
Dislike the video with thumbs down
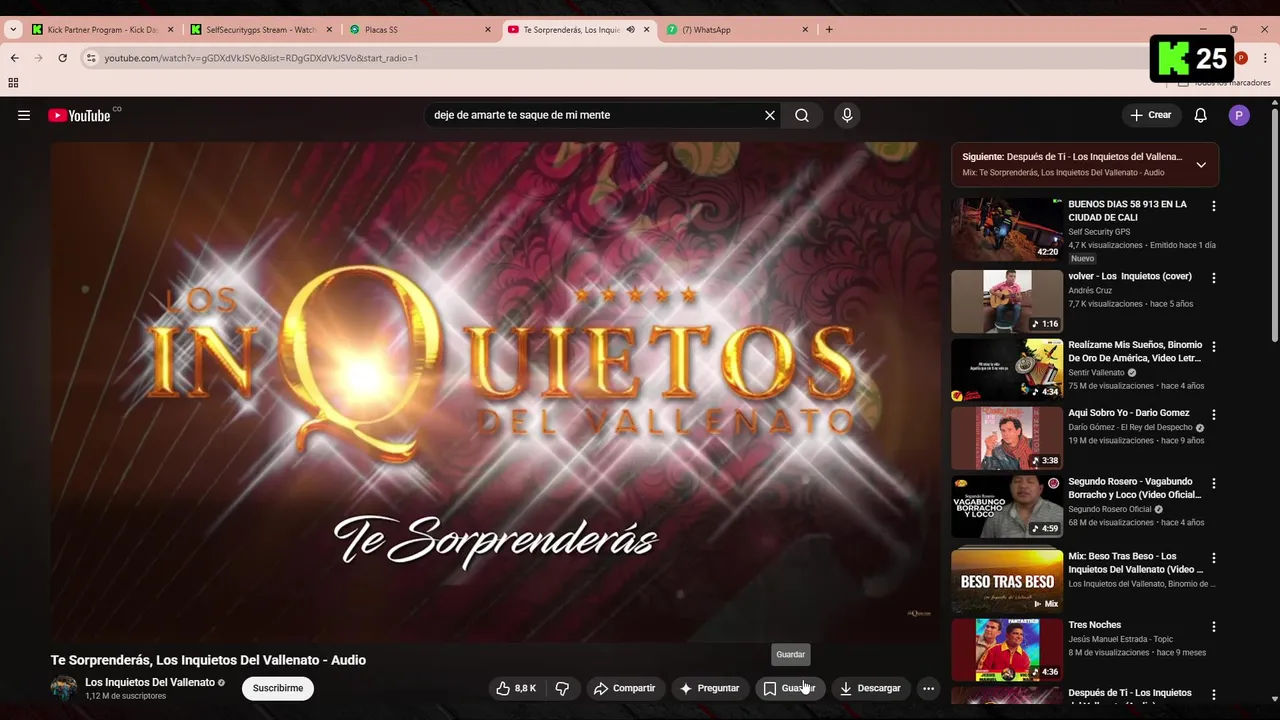pyautogui.click(x=562, y=688)
